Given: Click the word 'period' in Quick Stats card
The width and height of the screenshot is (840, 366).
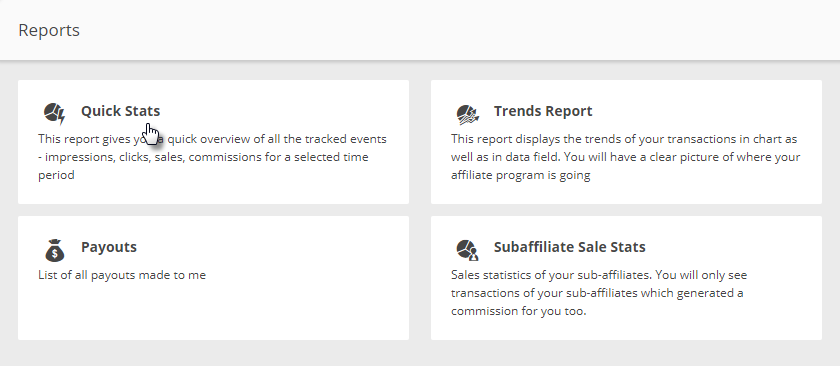Looking at the screenshot, I should [x=56, y=175].
